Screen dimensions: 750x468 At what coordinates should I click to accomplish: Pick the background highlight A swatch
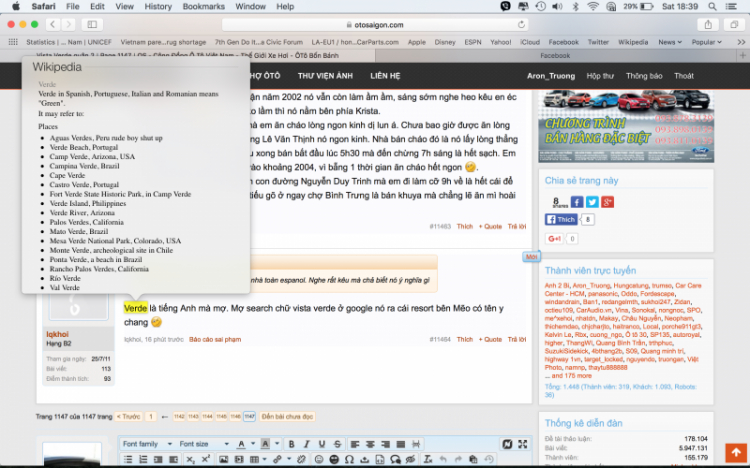(265, 444)
